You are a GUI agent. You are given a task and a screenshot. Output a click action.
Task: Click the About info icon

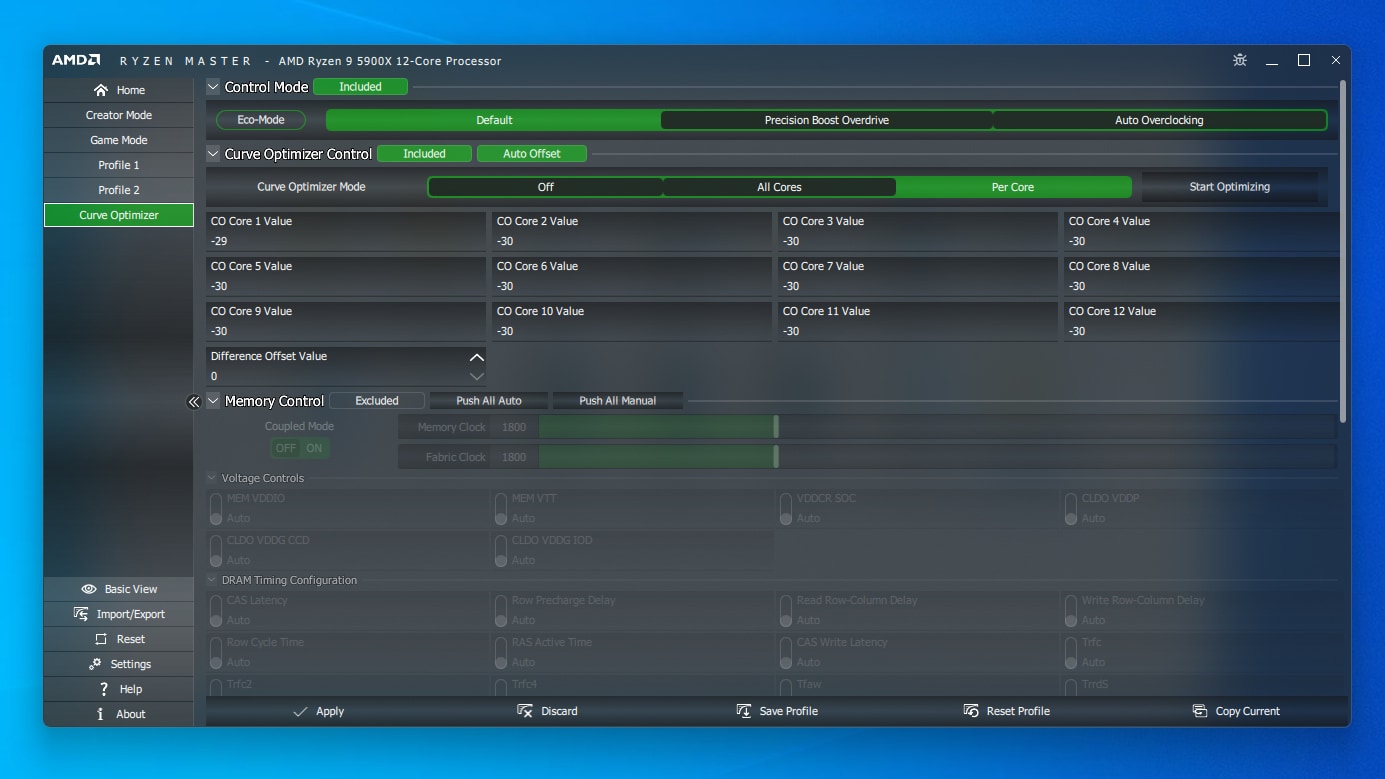100,714
